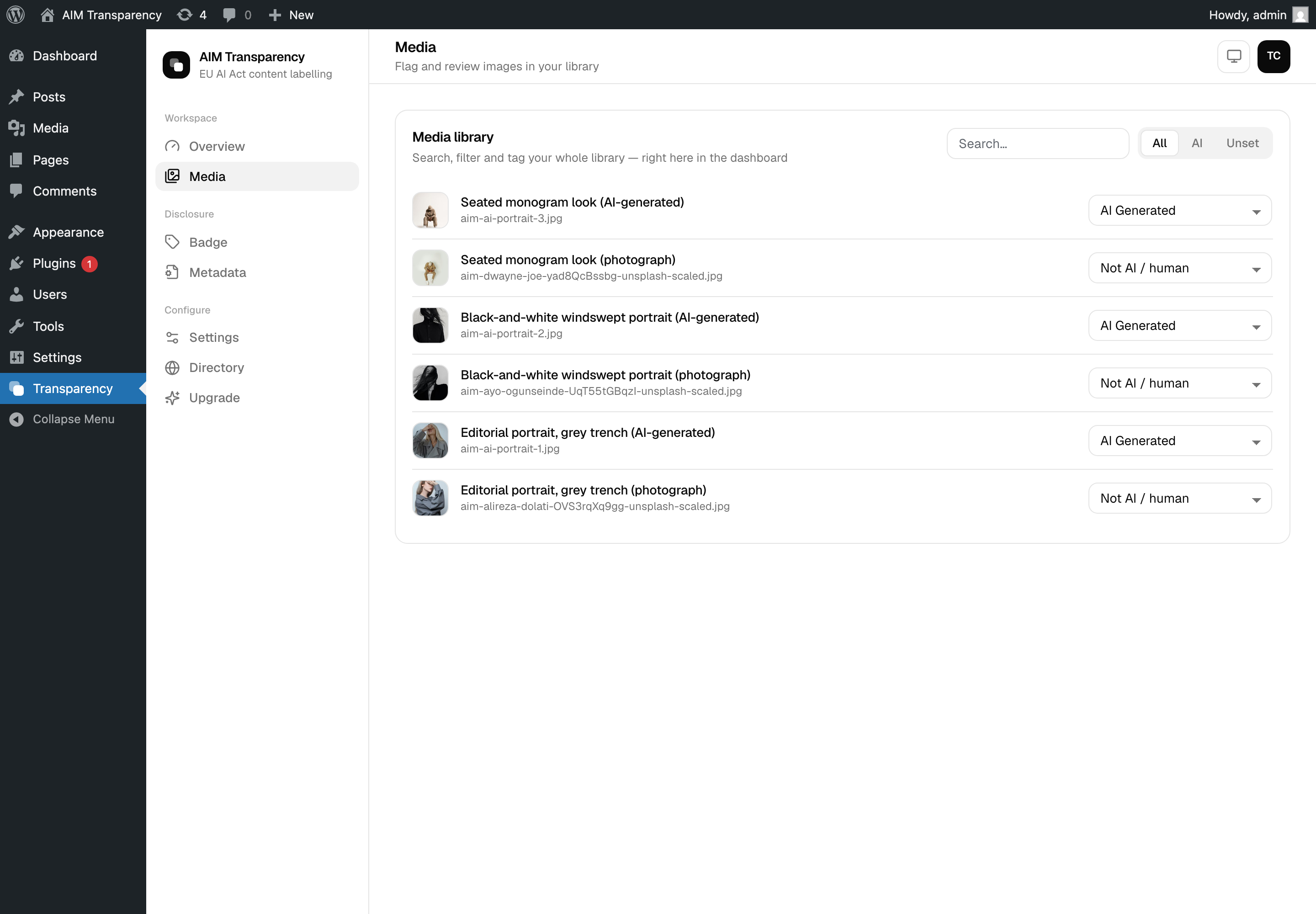Open Dashboard in the WordPress sidebar
1316x914 pixels.
click(x=73, y=56)
